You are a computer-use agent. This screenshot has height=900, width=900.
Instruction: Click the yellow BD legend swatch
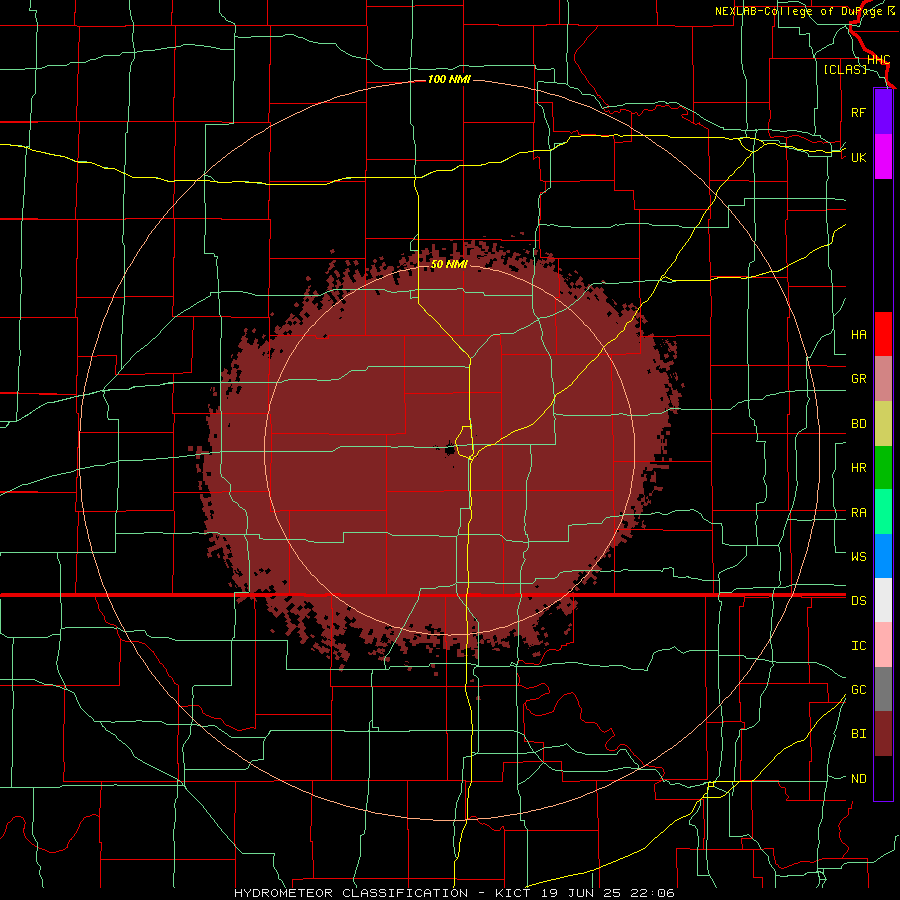(883, 424)
